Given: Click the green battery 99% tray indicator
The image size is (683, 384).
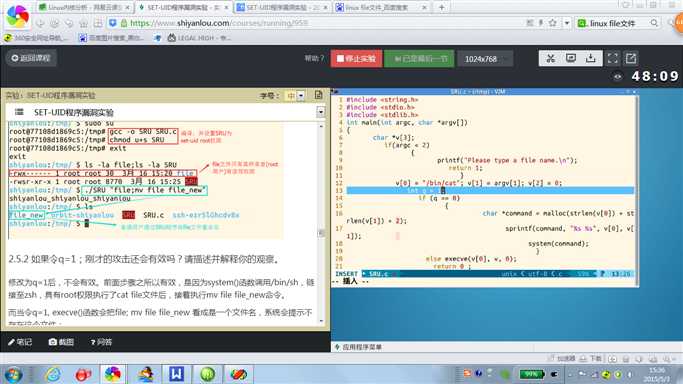Looking at the screenshot, I should coord(531,374).
